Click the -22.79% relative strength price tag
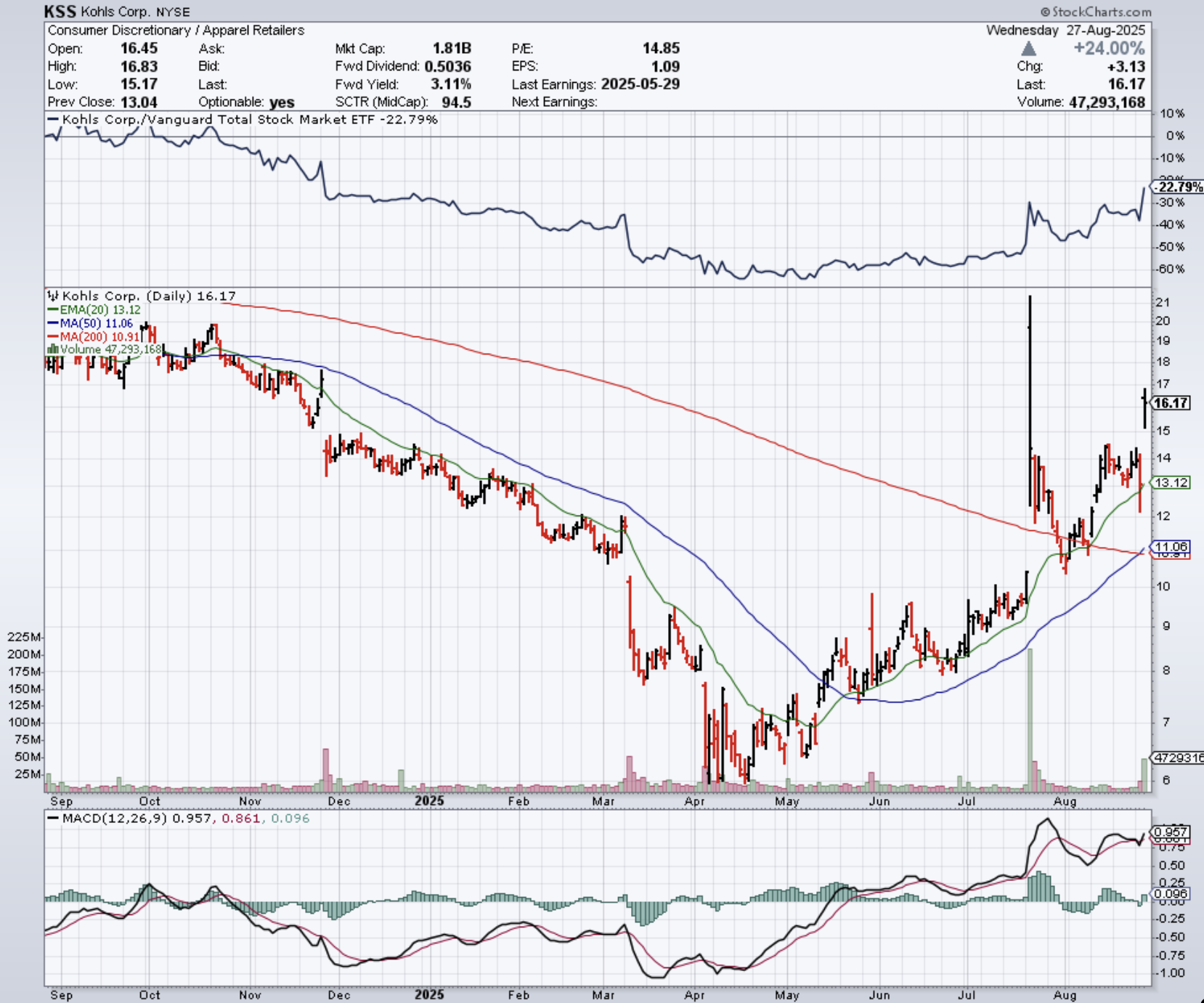This screenshot has height=1003, width=1204. click(x=1178, y=187)
